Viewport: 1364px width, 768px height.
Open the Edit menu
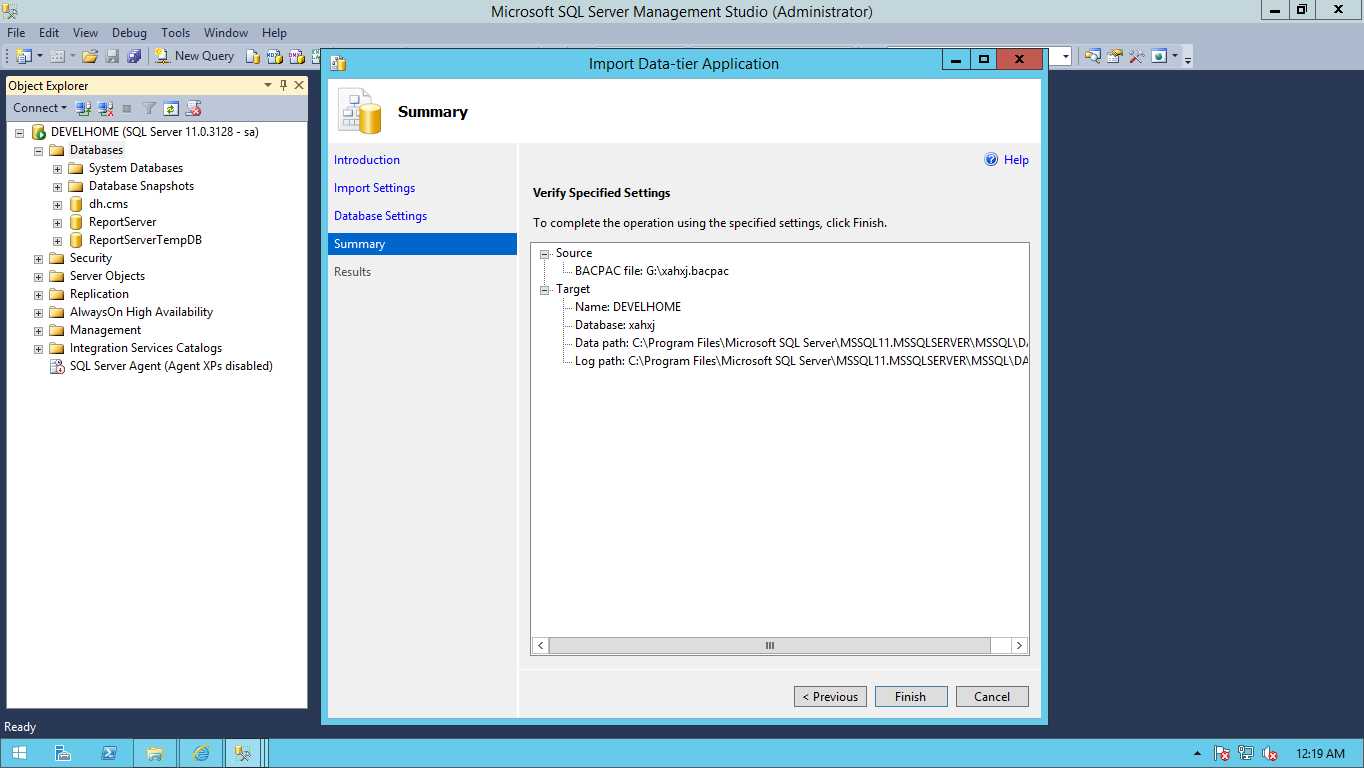coord(49,33)
